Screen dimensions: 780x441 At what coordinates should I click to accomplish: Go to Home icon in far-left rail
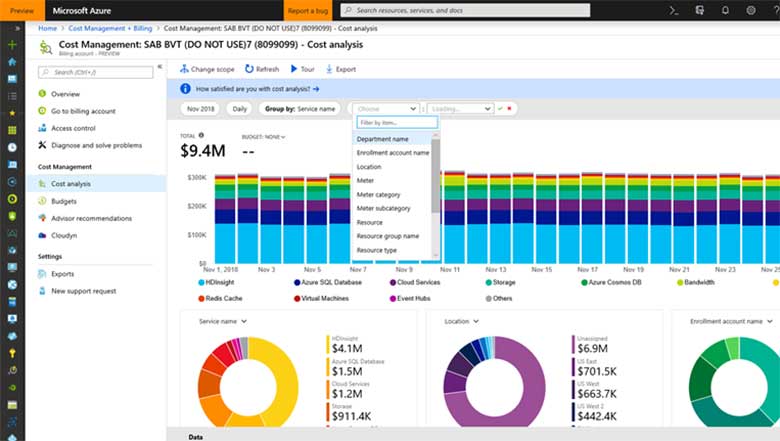click(x=12, y=62)
